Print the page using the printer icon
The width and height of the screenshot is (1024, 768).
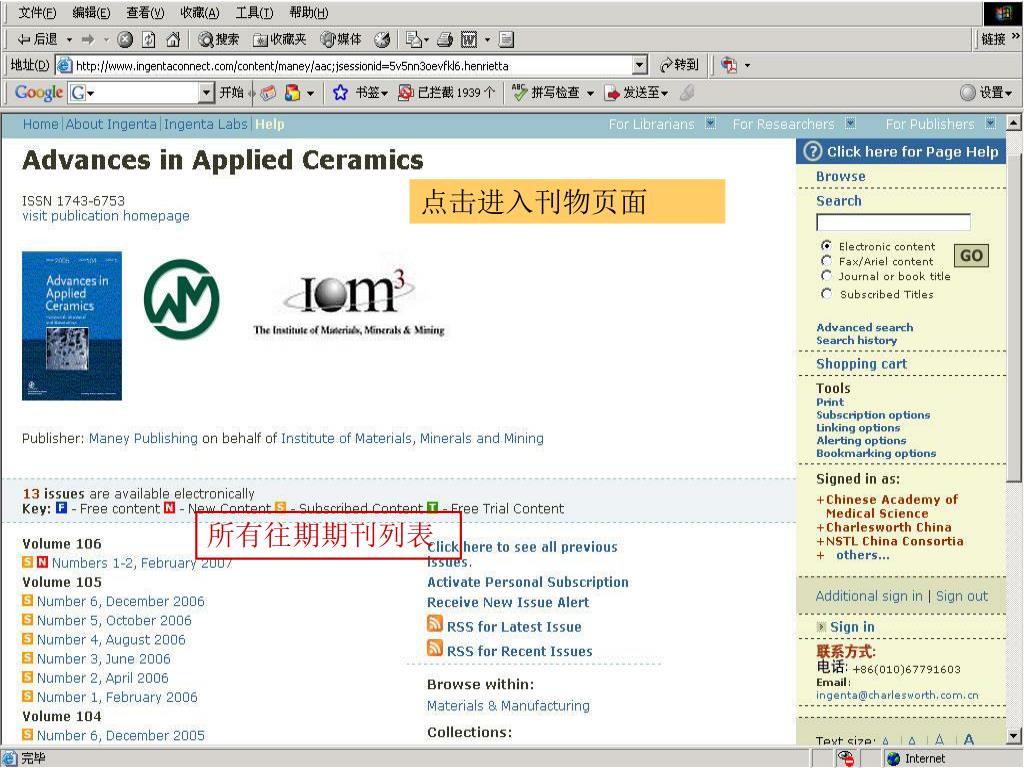tap(445, 40)
